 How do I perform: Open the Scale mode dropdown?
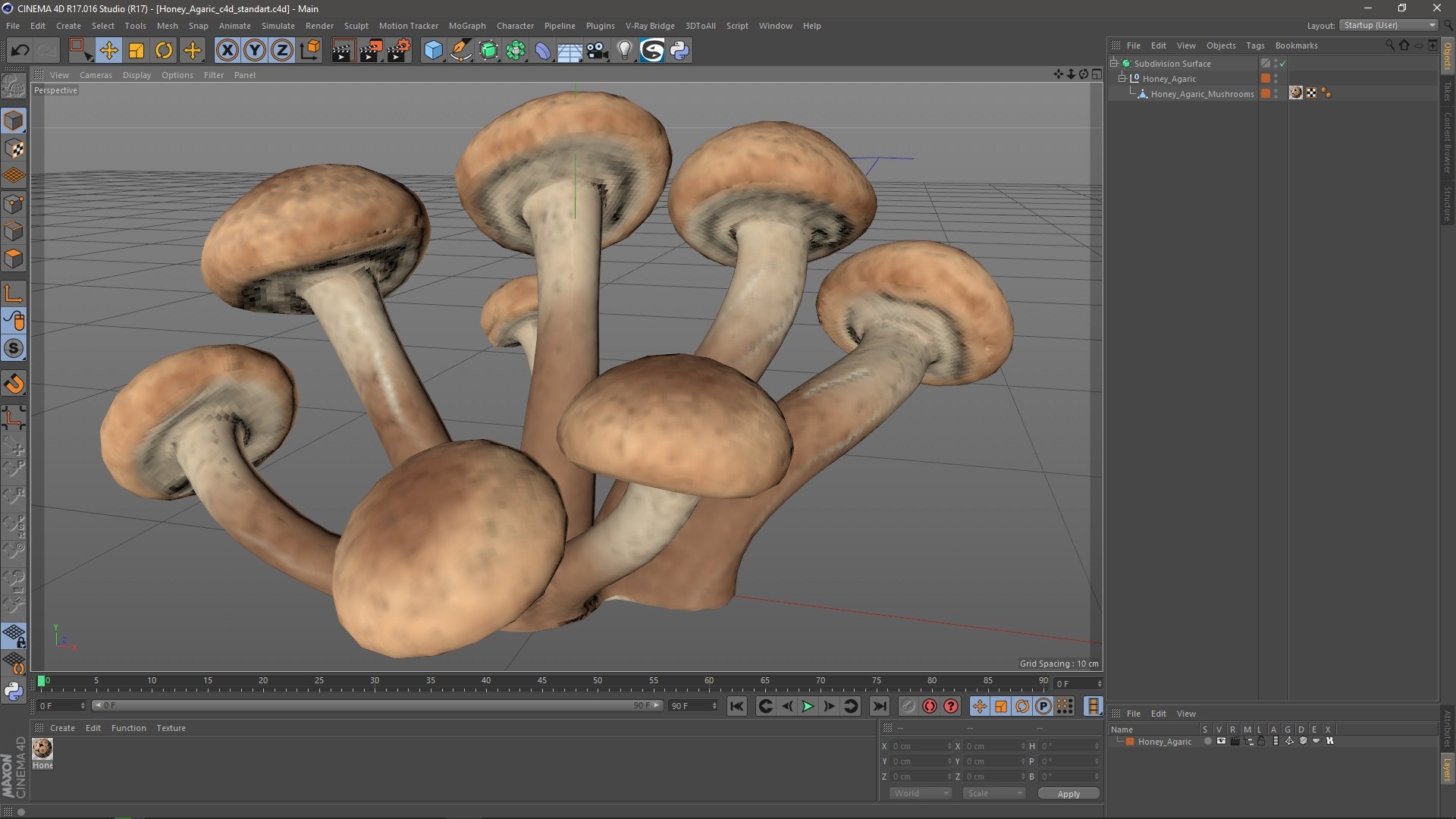[993, 793]
